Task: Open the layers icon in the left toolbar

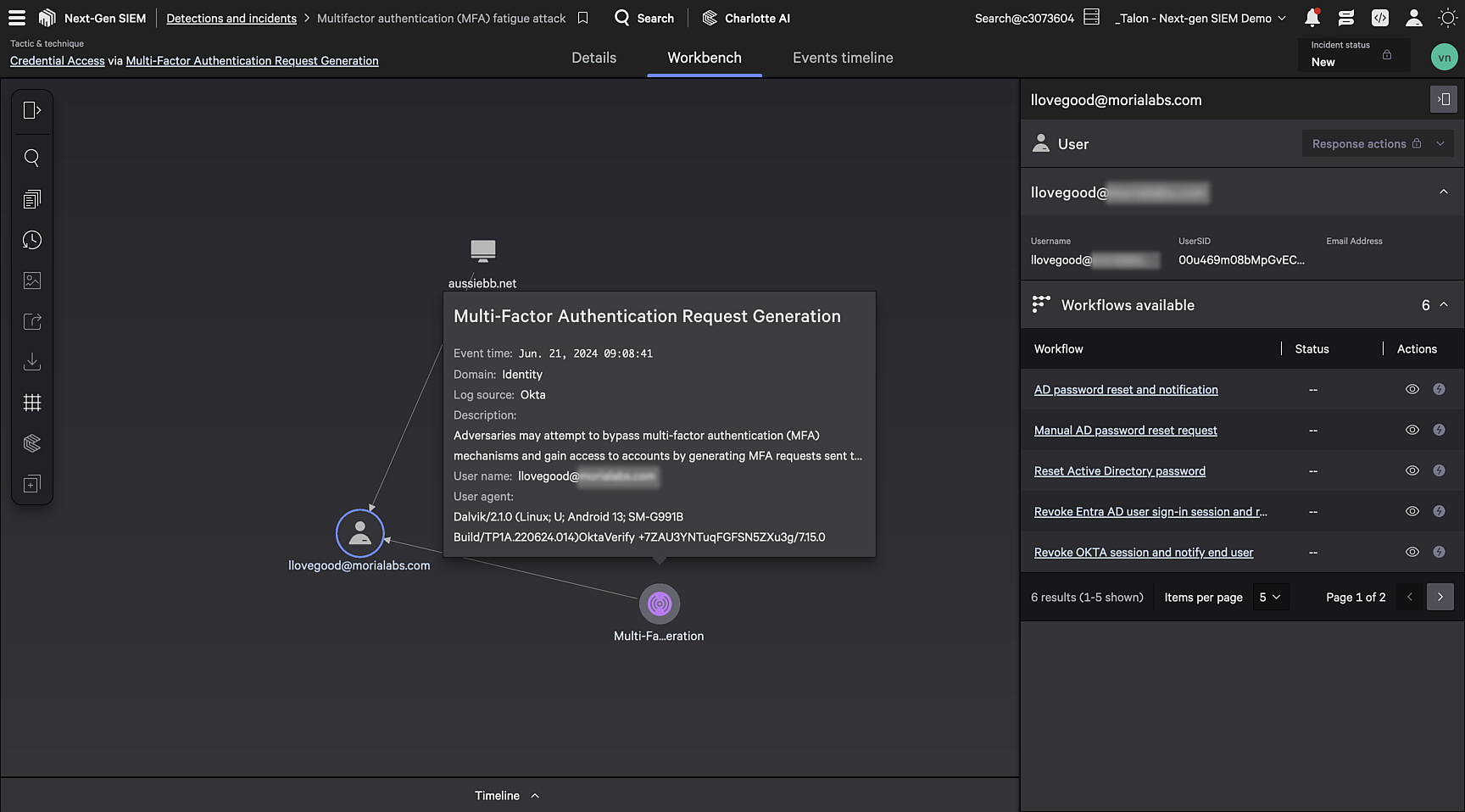Action: click(x=31, y=443)
